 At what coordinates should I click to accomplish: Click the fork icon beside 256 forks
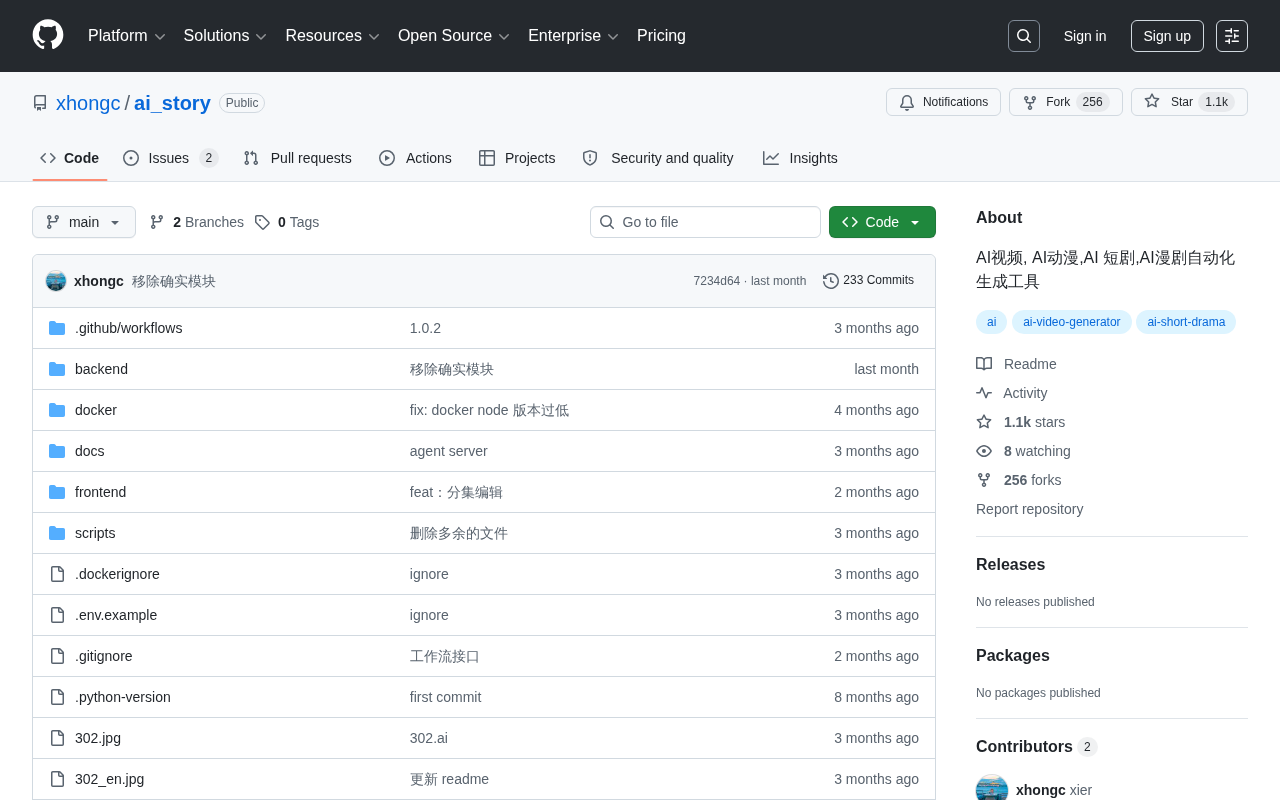(984, 480)
